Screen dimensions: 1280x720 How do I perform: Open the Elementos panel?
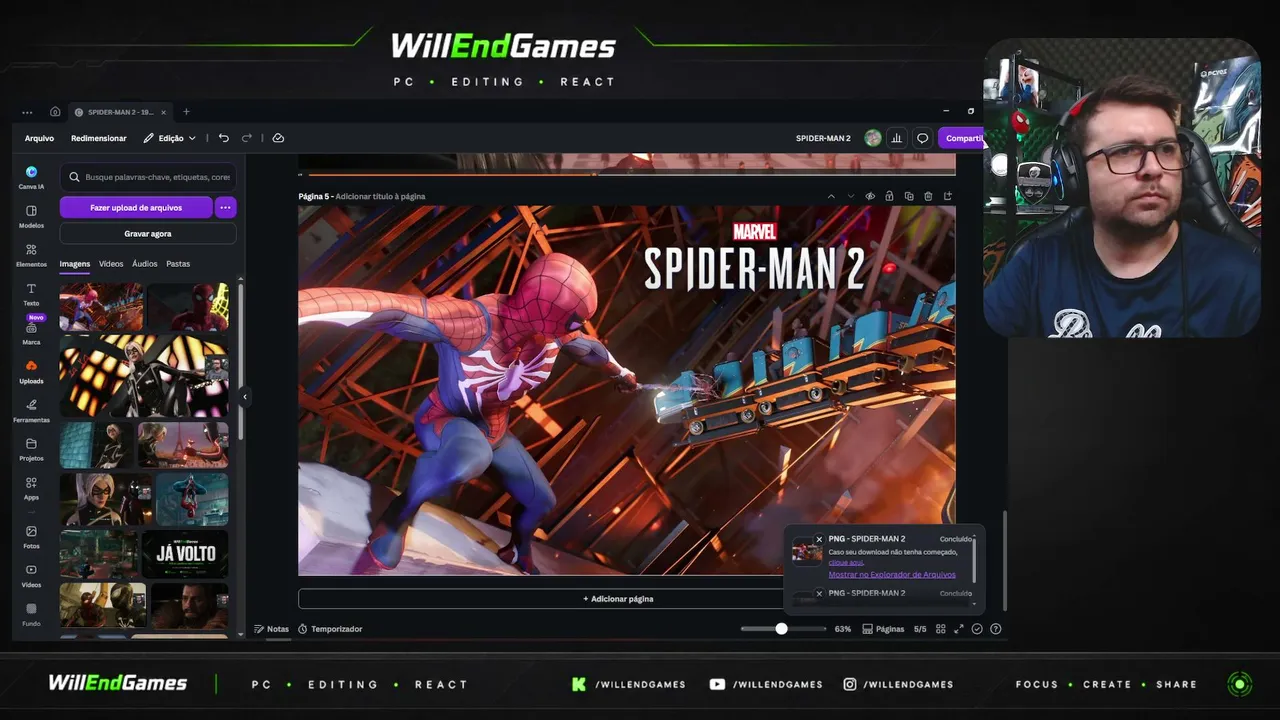pos(31,255)
